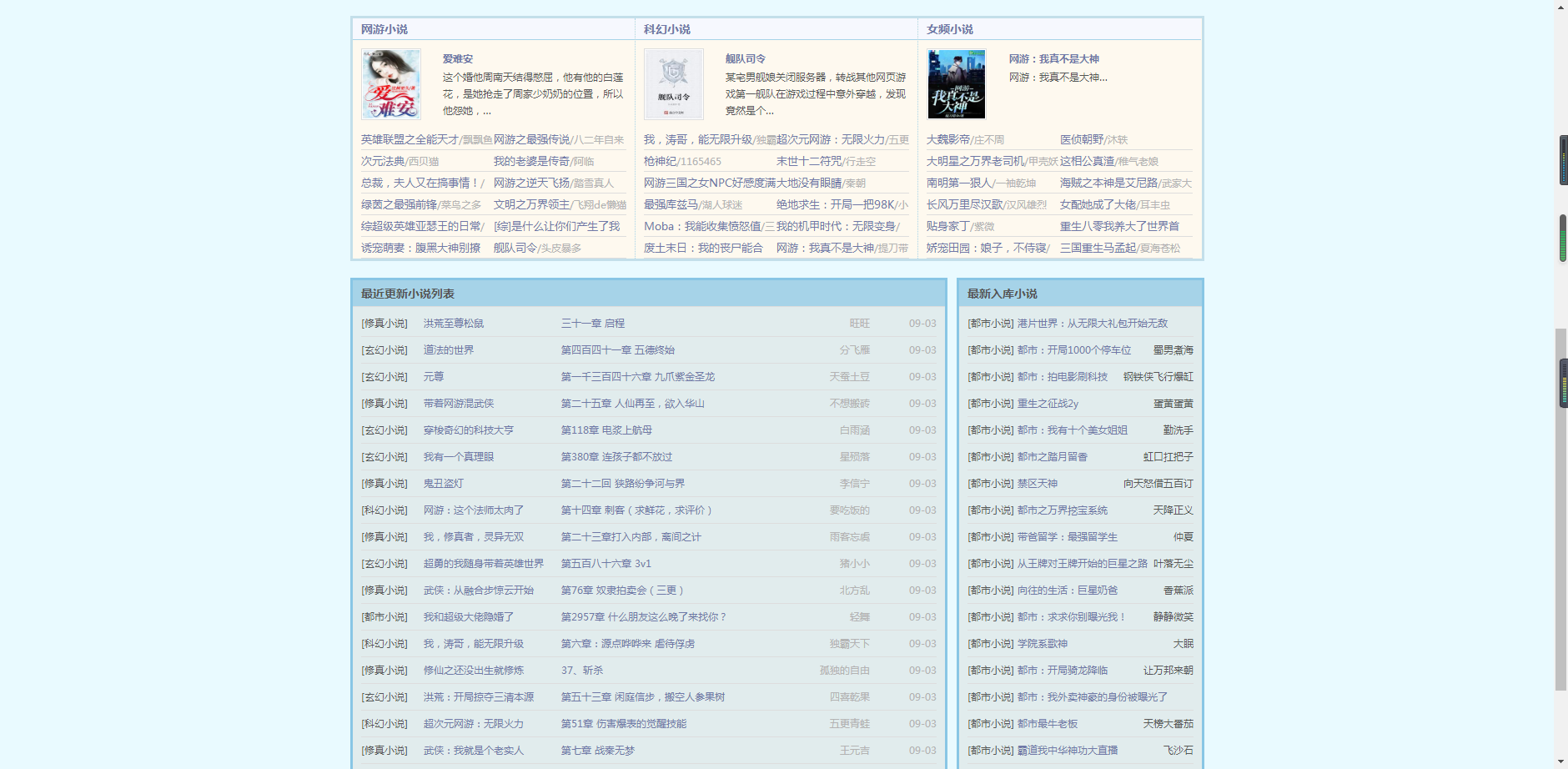Screen dimensions: 1568x769
Task: Open the novel 学院系歌神
Action: 1043,644
